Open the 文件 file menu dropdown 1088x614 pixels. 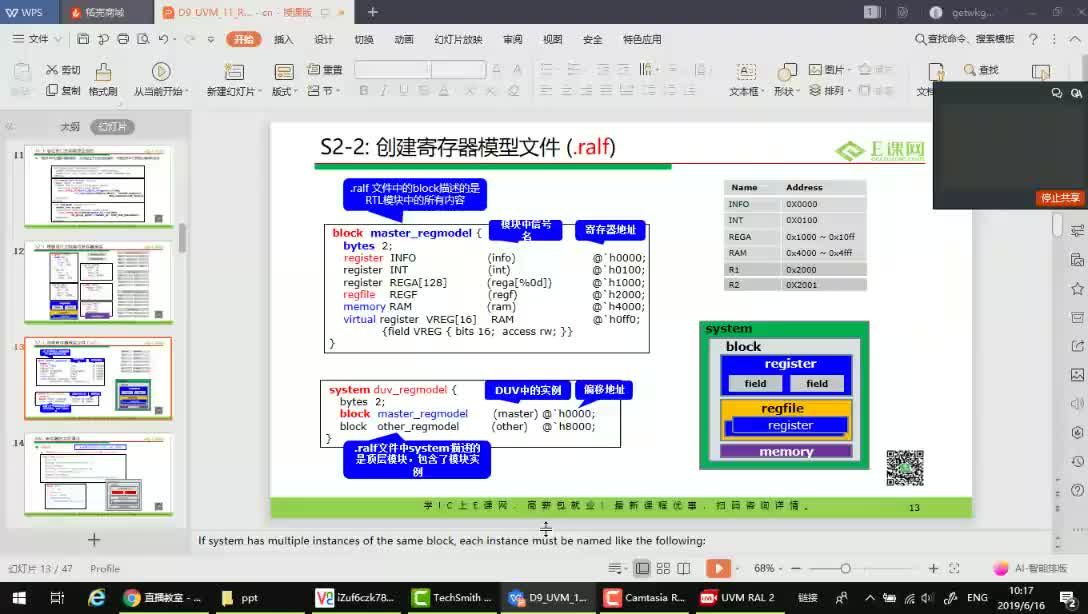coord(37,39)
